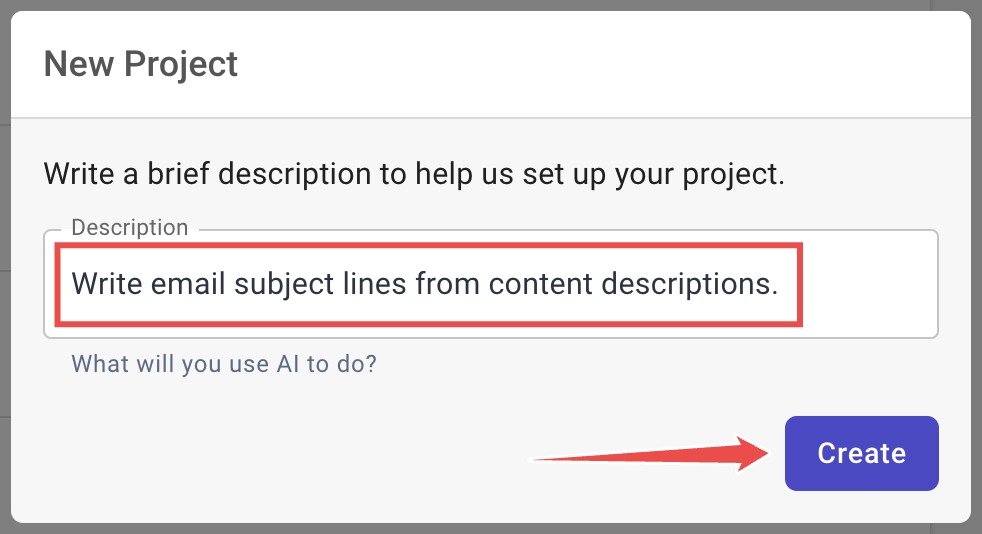
Task: Click the word "from" in the description
Action: click(440, 284)
